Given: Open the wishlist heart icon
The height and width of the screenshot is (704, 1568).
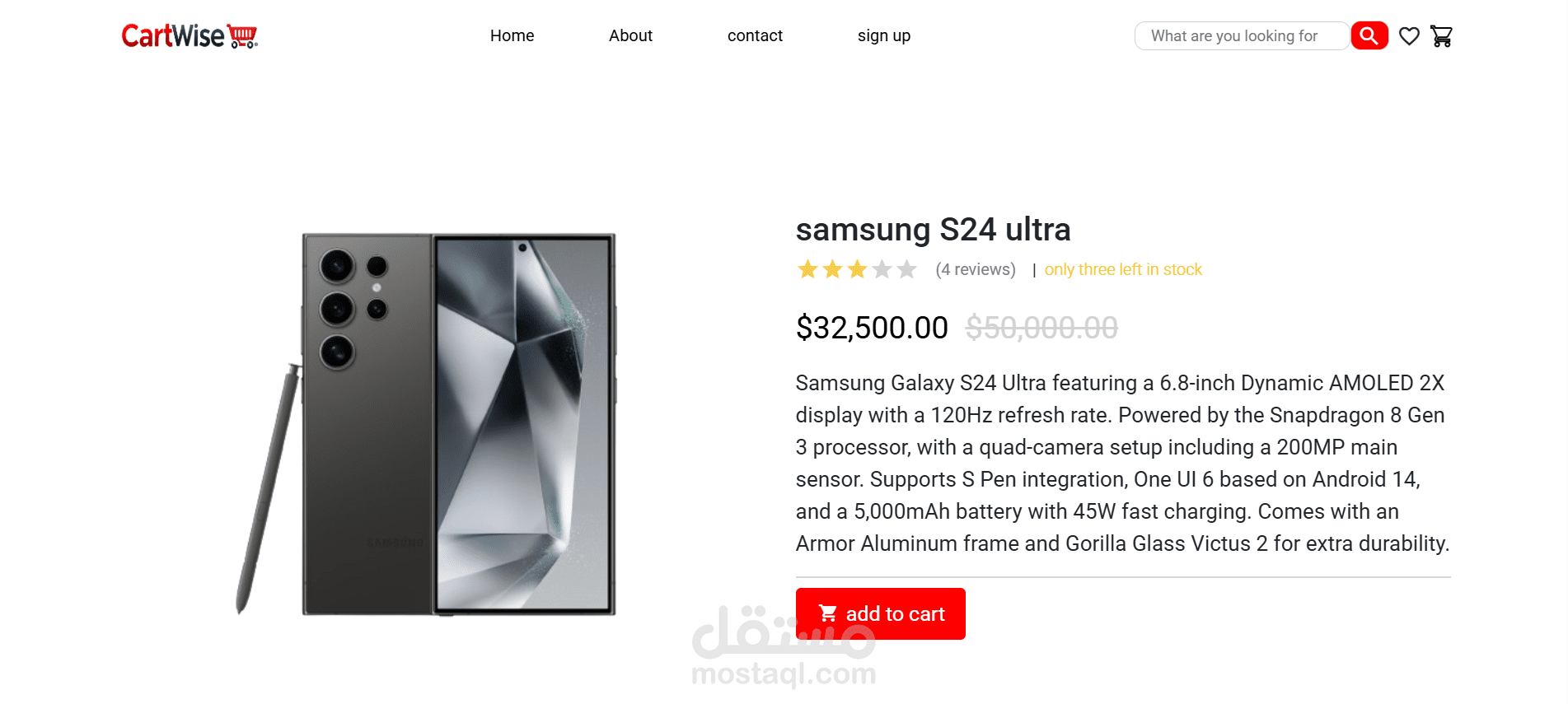Looking at the screenshot, I should click(x=1409, y=36).
